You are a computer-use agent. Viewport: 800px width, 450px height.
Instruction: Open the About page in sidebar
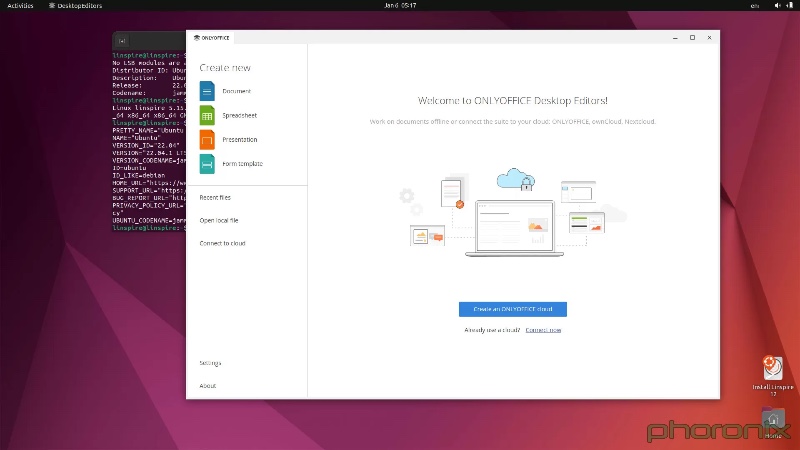coord(207,386)
